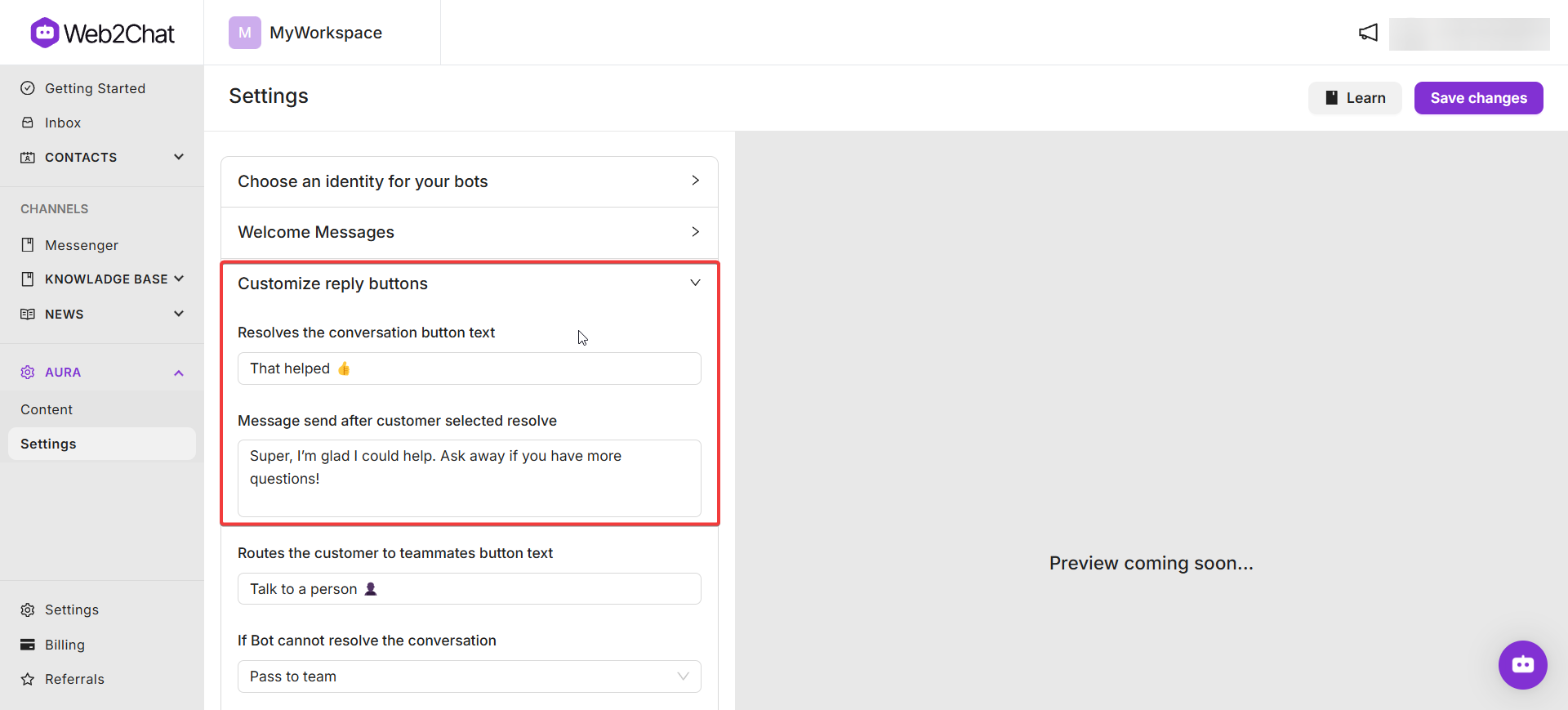Click the Preview coming soon text

[x=1151, y=563]
